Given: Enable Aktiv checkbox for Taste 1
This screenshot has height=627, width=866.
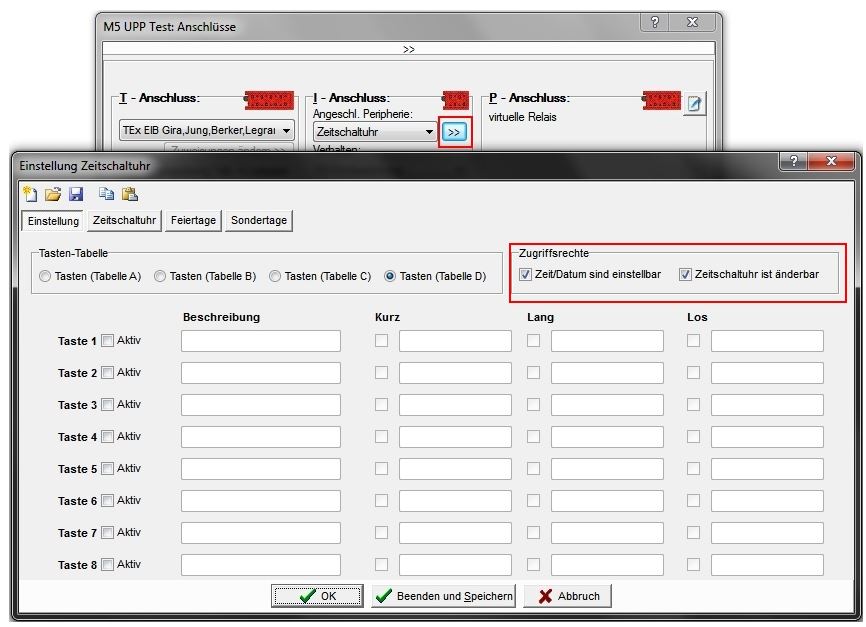Looking at the screenshot, I should [x=108, y=341].
